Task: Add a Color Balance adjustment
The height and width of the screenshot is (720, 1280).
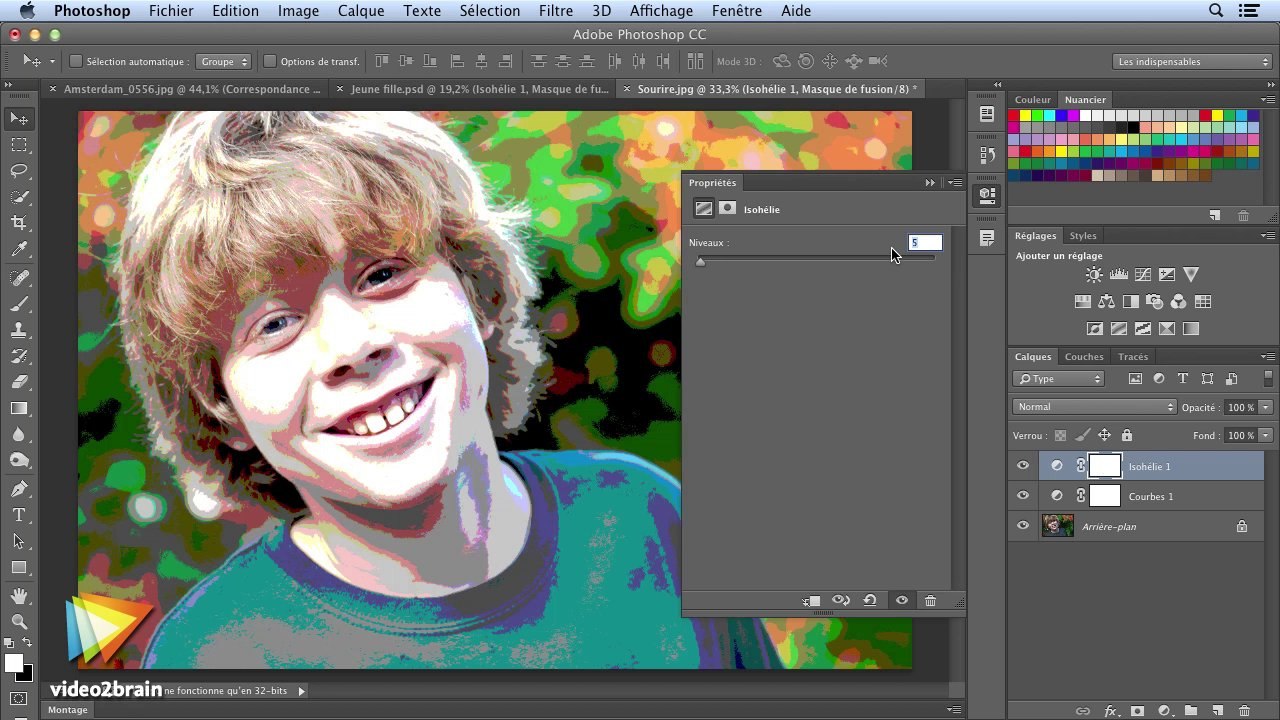Action: 1106,302
